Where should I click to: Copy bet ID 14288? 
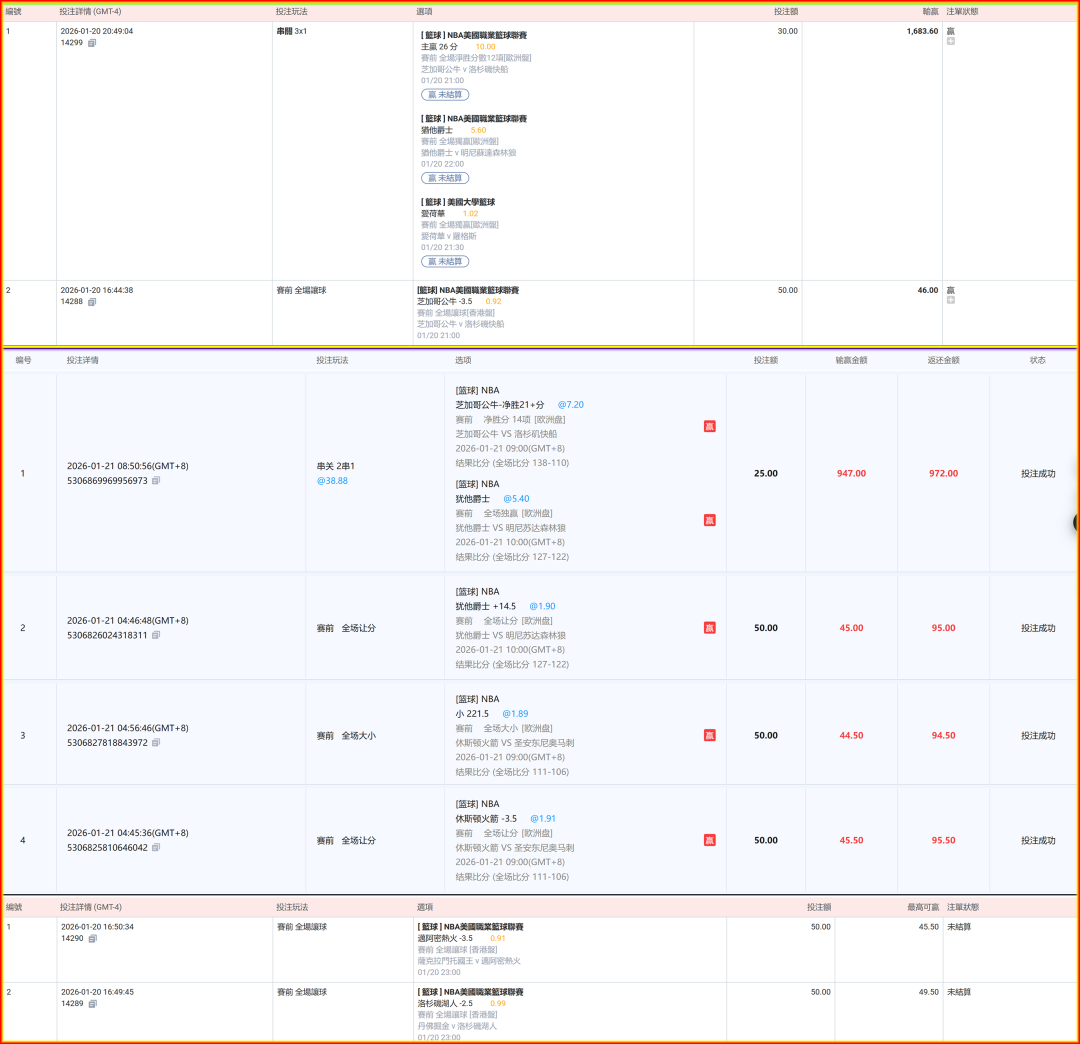(92, 302)
